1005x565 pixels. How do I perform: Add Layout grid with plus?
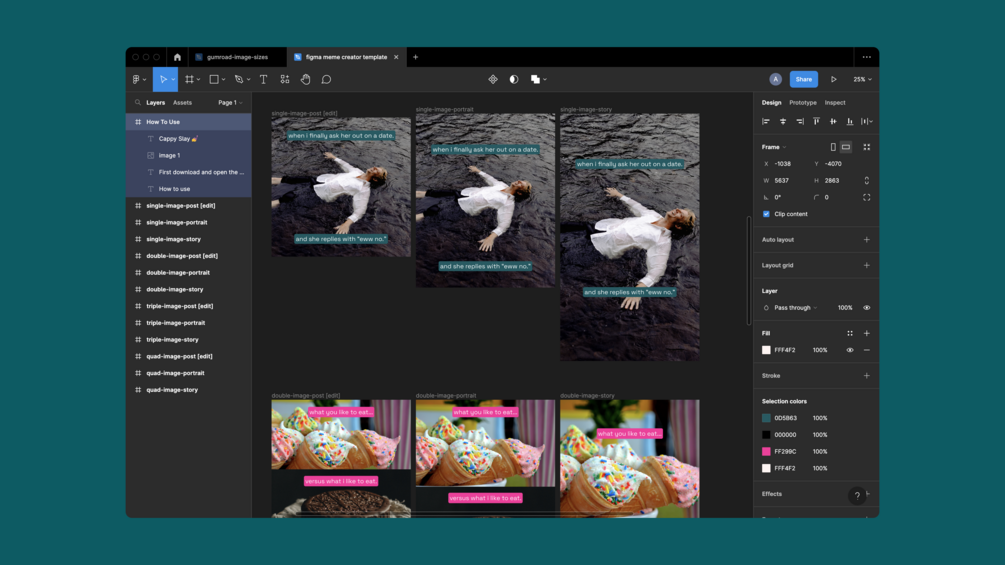(867, 265)
